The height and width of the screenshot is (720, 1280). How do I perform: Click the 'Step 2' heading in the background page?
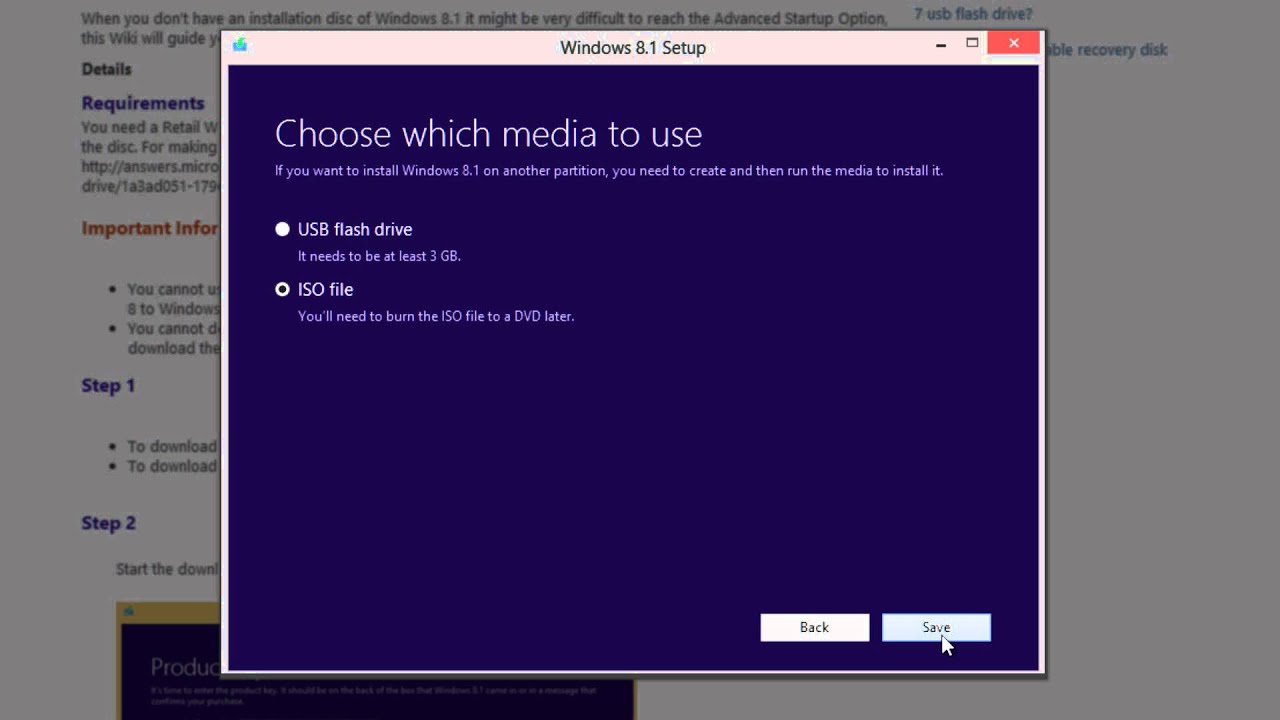tap(108, 523)
